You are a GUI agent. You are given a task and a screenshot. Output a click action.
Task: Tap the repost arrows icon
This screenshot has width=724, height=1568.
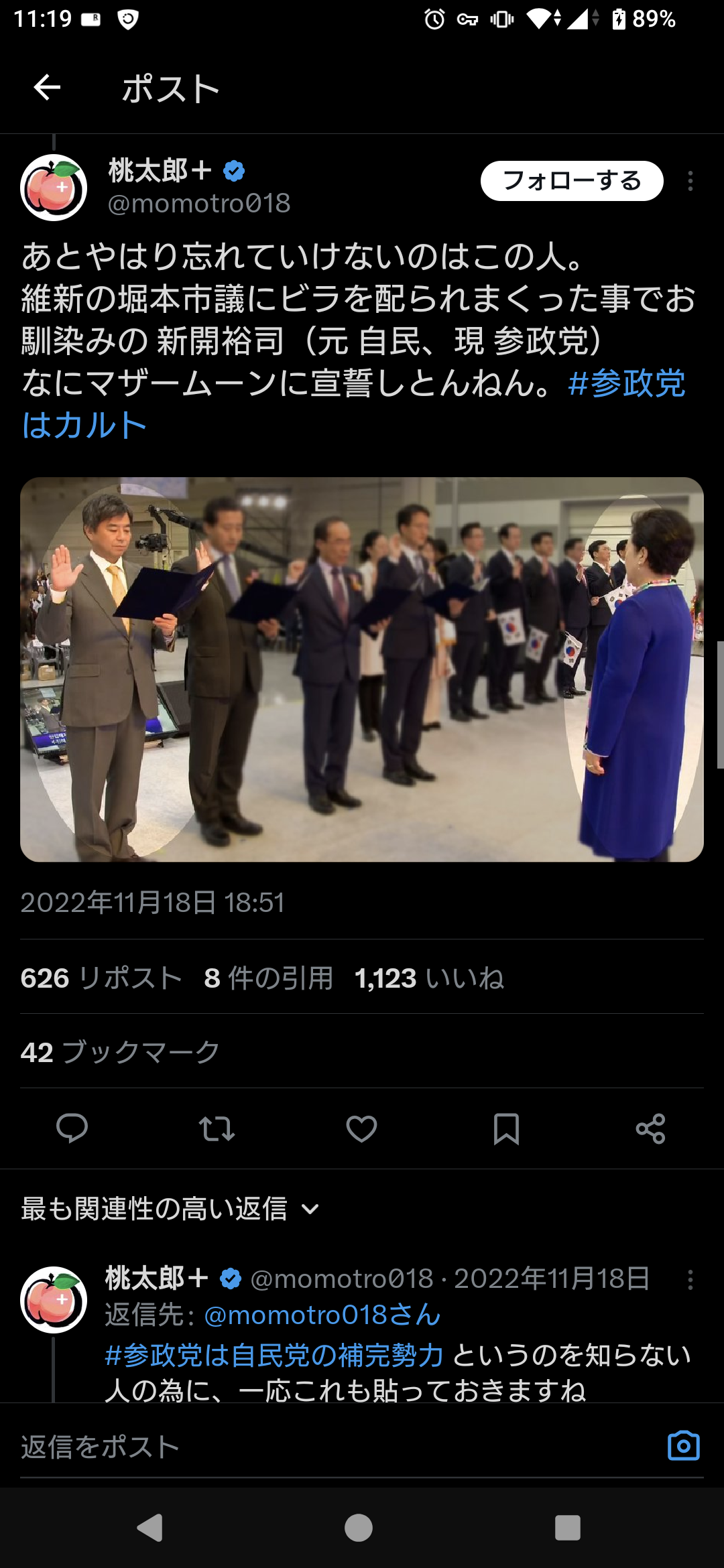coord(217,1128)
